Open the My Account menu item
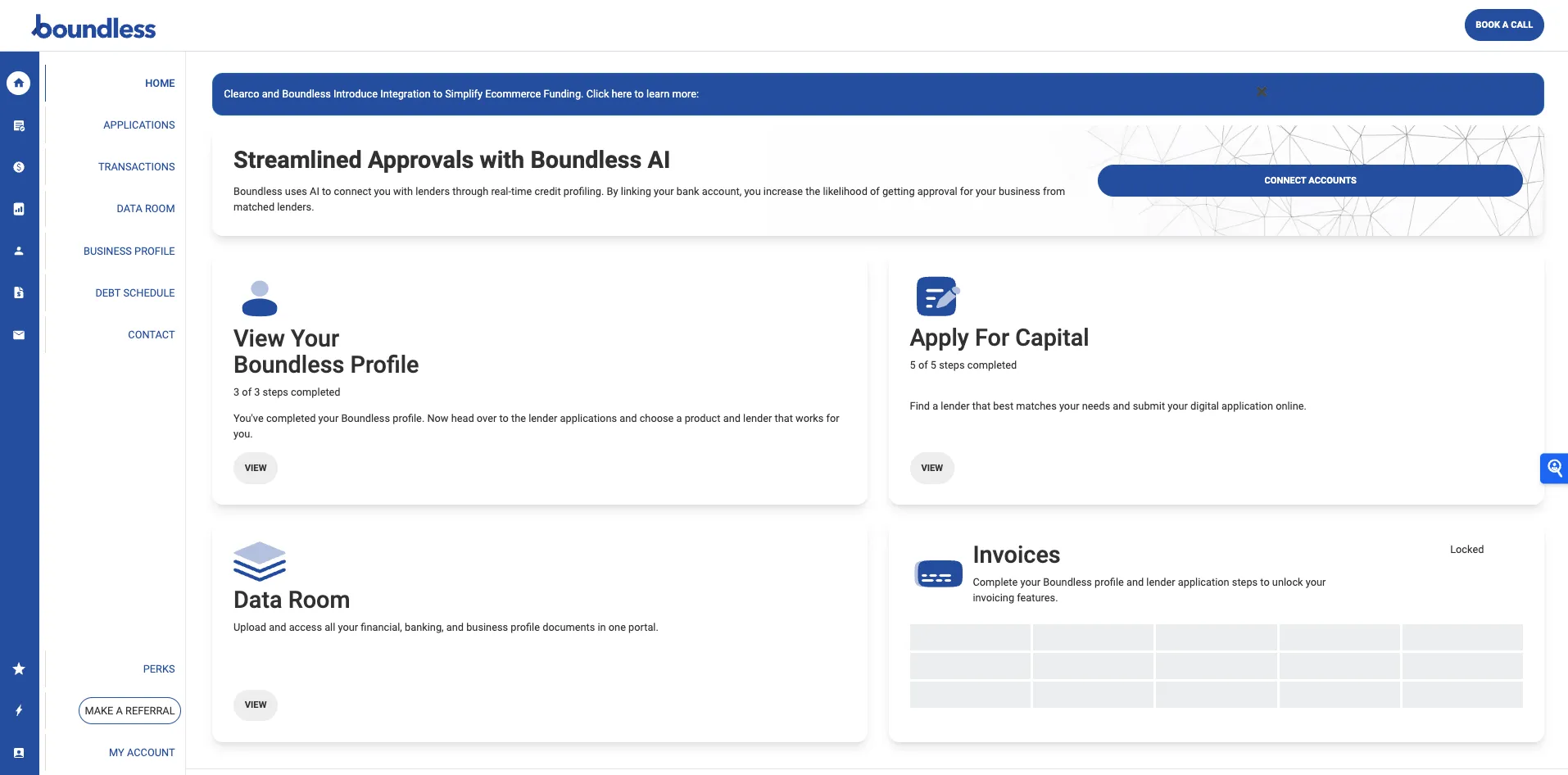 click(x=142, y=753)
